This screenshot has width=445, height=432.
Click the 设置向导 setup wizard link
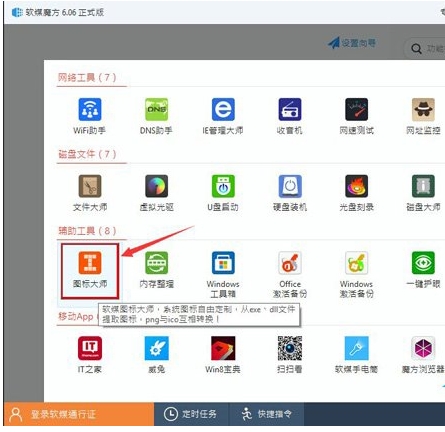[352, 43]
